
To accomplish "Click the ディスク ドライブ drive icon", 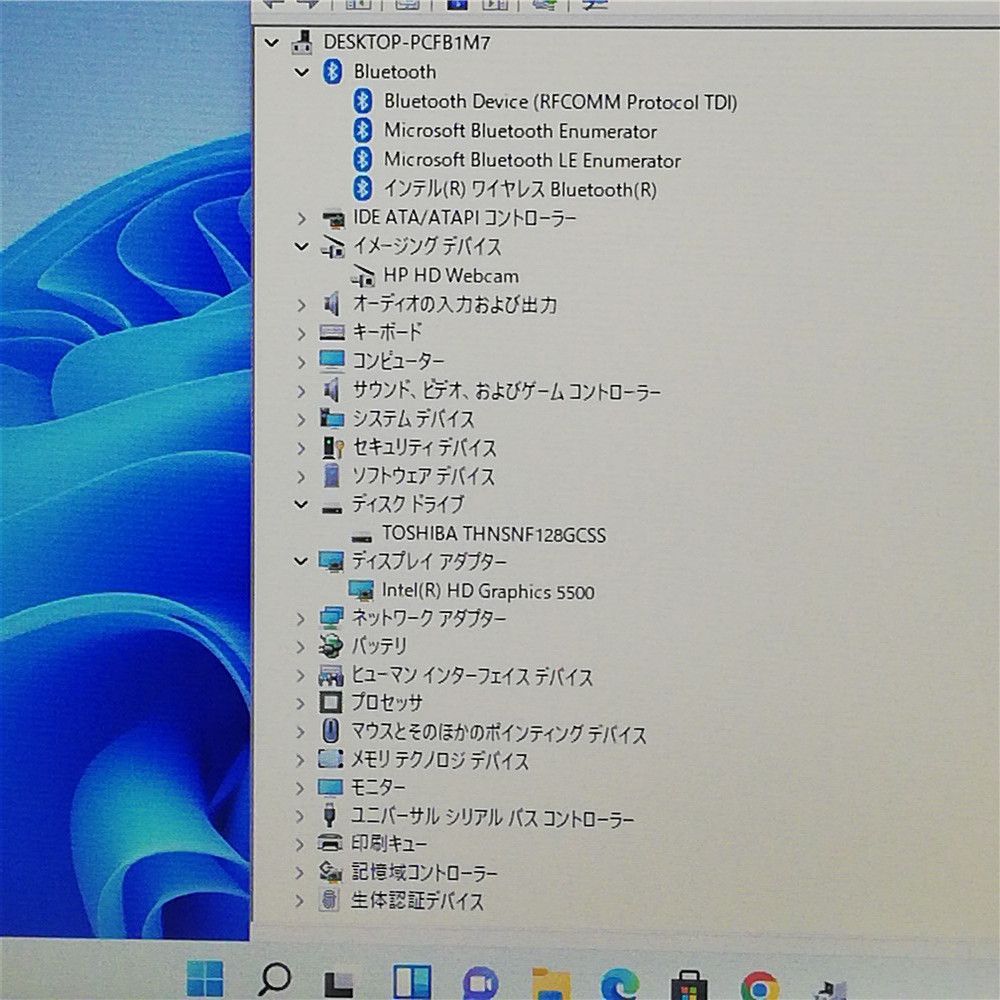I will (332, 508).
